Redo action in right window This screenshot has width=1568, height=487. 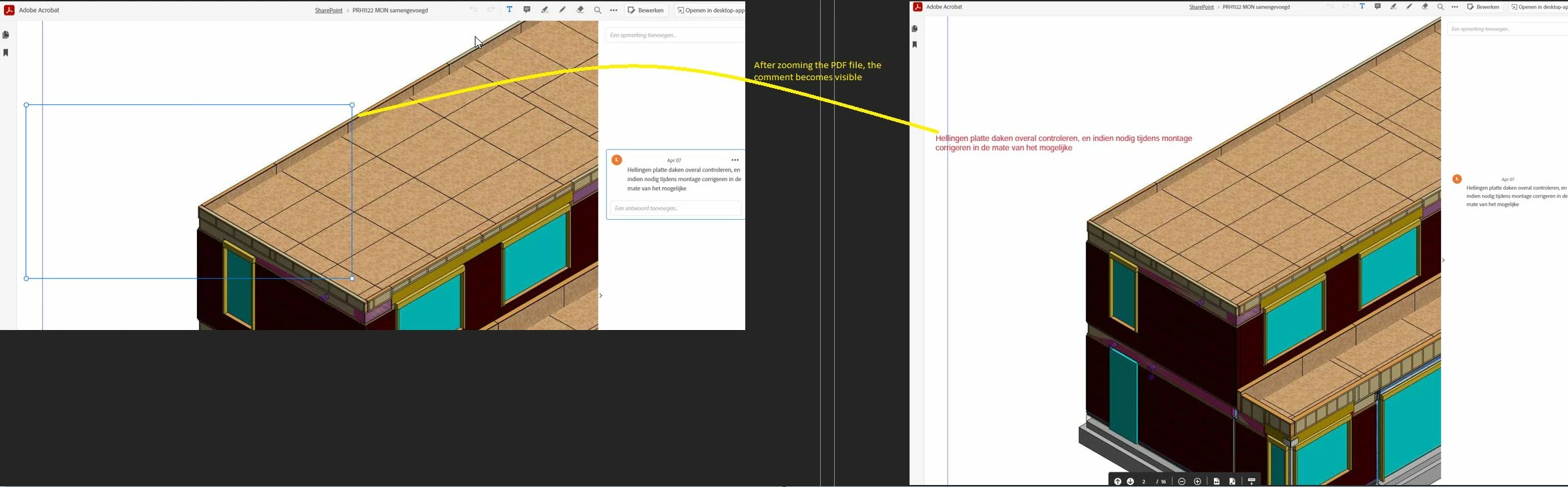(1346, 7)
